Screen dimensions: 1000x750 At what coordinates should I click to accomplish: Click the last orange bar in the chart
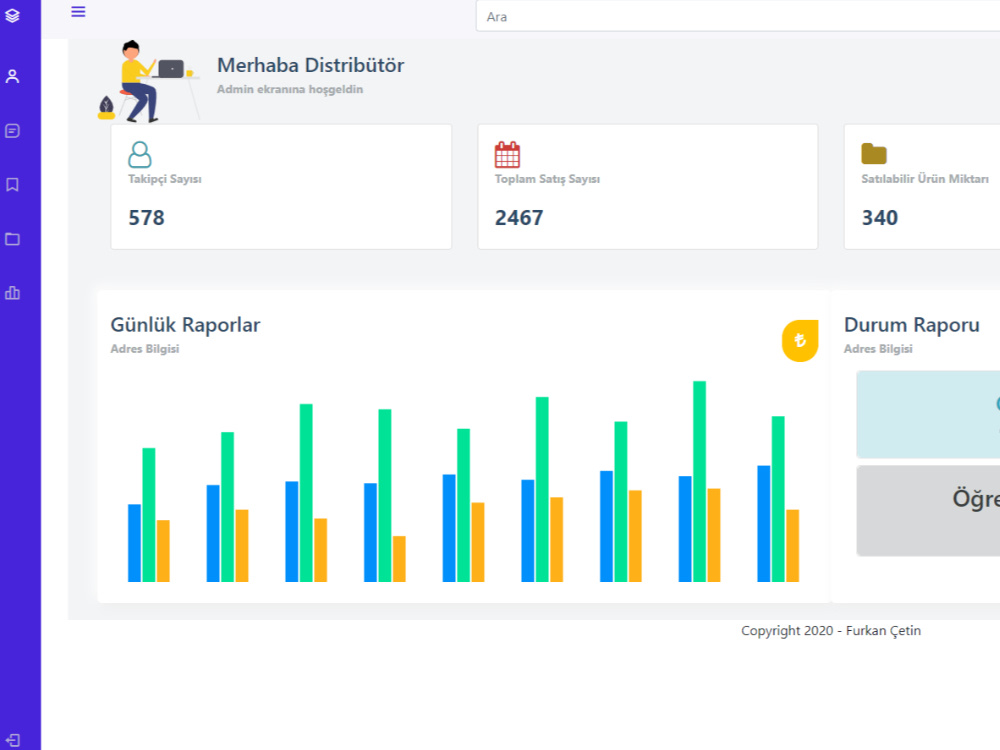coord(793,545)
